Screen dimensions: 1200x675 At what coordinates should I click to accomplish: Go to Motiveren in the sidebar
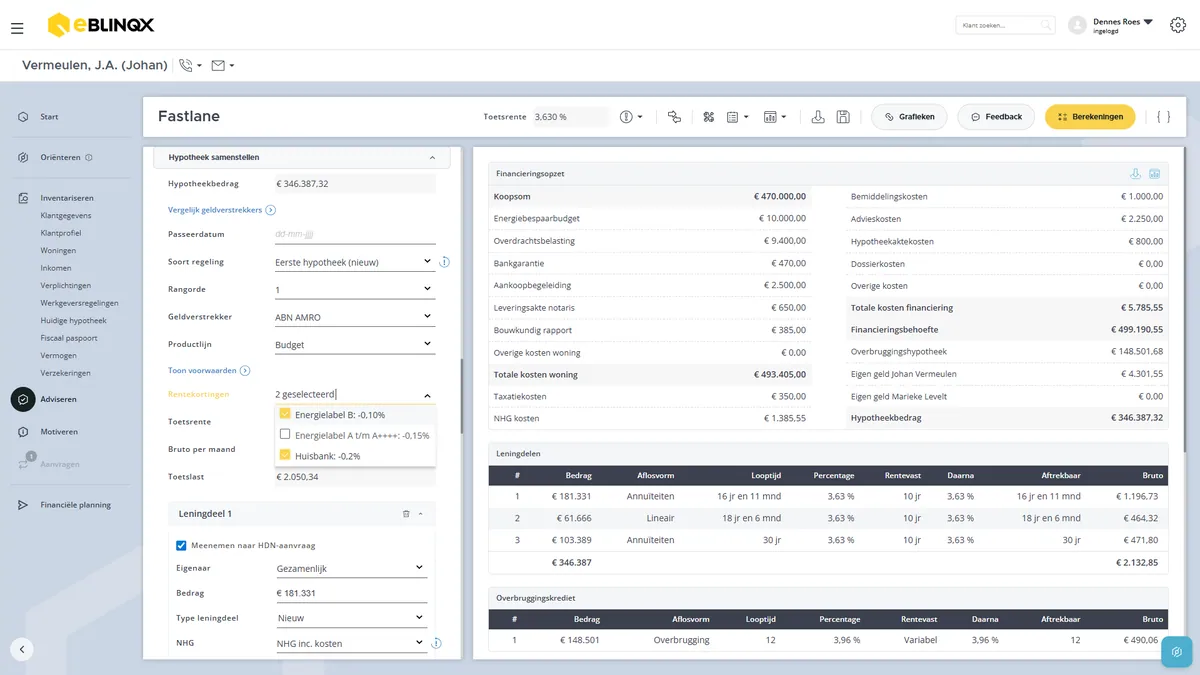point(59,432)
